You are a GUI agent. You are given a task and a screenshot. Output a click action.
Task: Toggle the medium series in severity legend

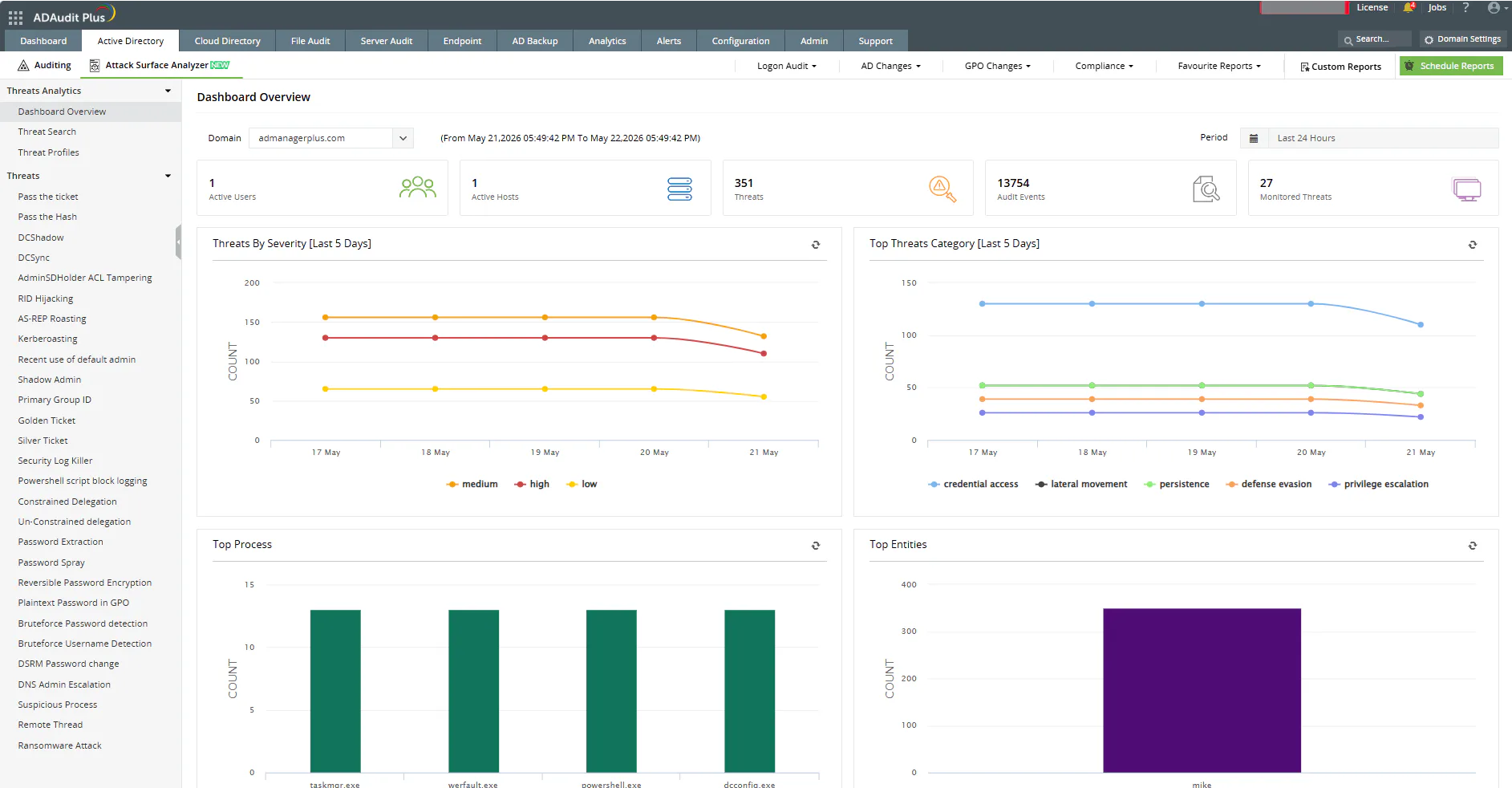click(x=472, y=484)
